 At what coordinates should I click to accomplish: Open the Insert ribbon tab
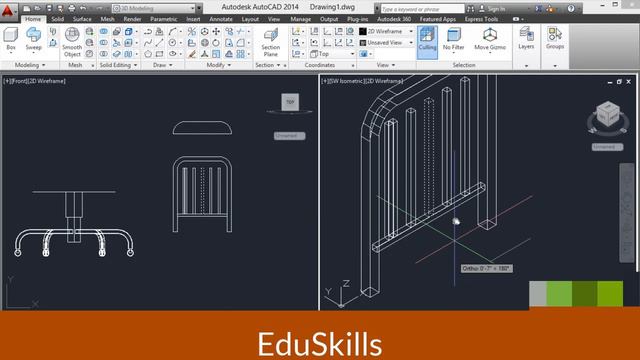(193, 19)
